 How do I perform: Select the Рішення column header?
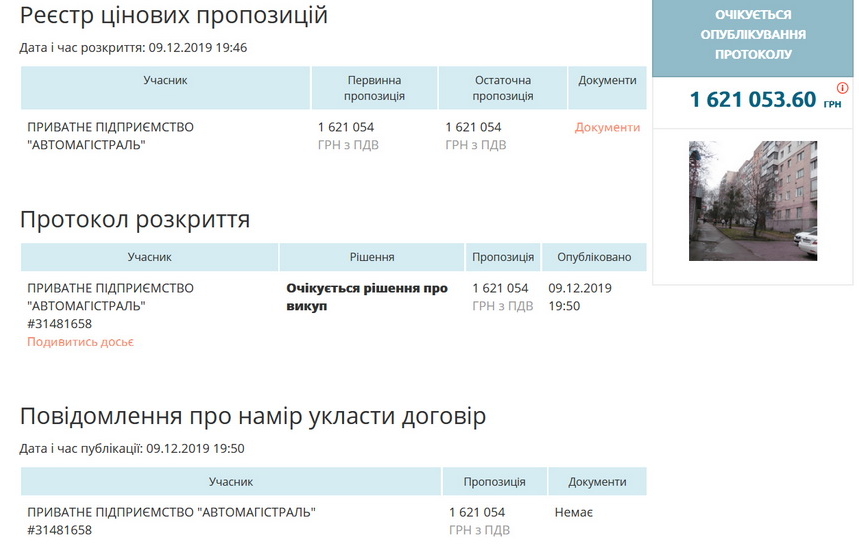tap(371, 257)
